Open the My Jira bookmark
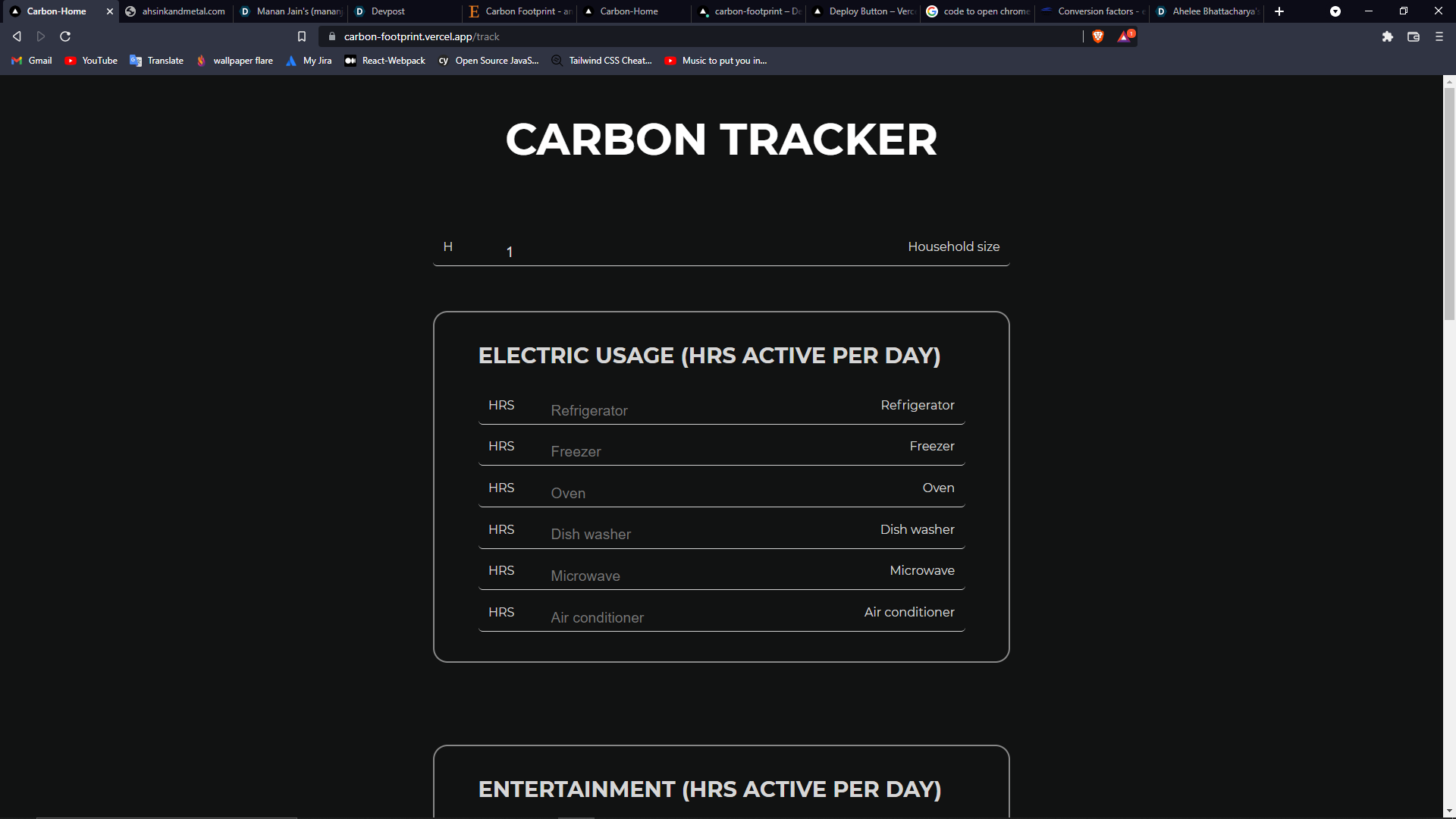Screen dimensions: 1456x819 point(308,61)
